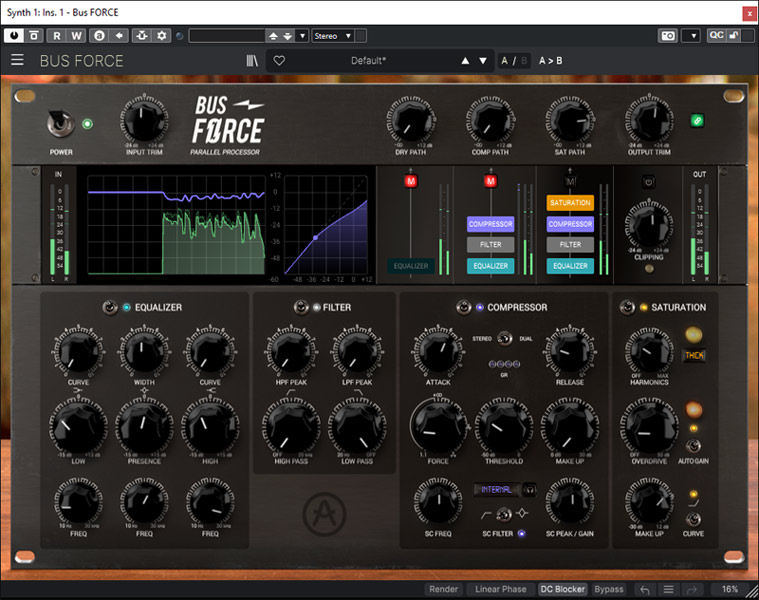Image resolution: width=759 pixels, height=600 pixels.
Task: Toggle the Stereo/Dual compressor switch
Action: coord(505,339)
